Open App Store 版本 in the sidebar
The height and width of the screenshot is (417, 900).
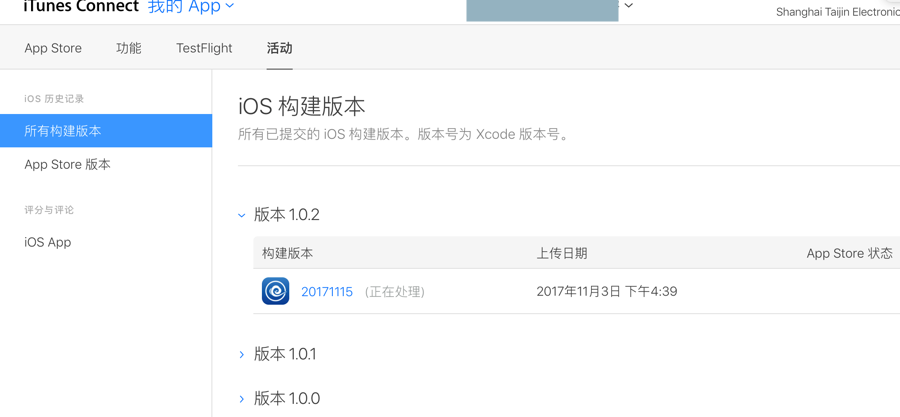click(68, 164)
